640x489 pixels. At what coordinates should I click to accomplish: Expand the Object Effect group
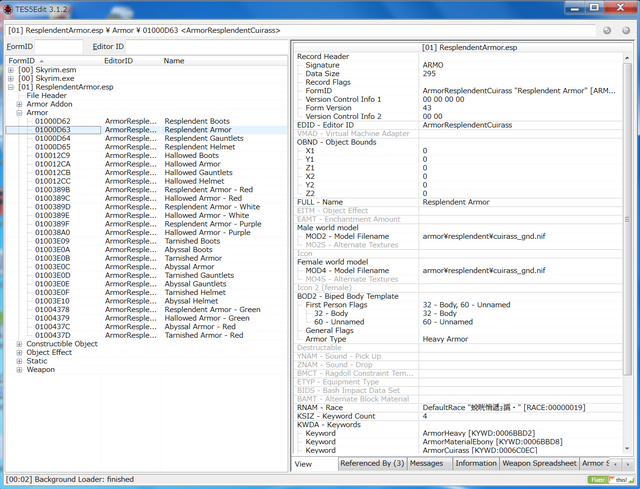pos(19,353)
